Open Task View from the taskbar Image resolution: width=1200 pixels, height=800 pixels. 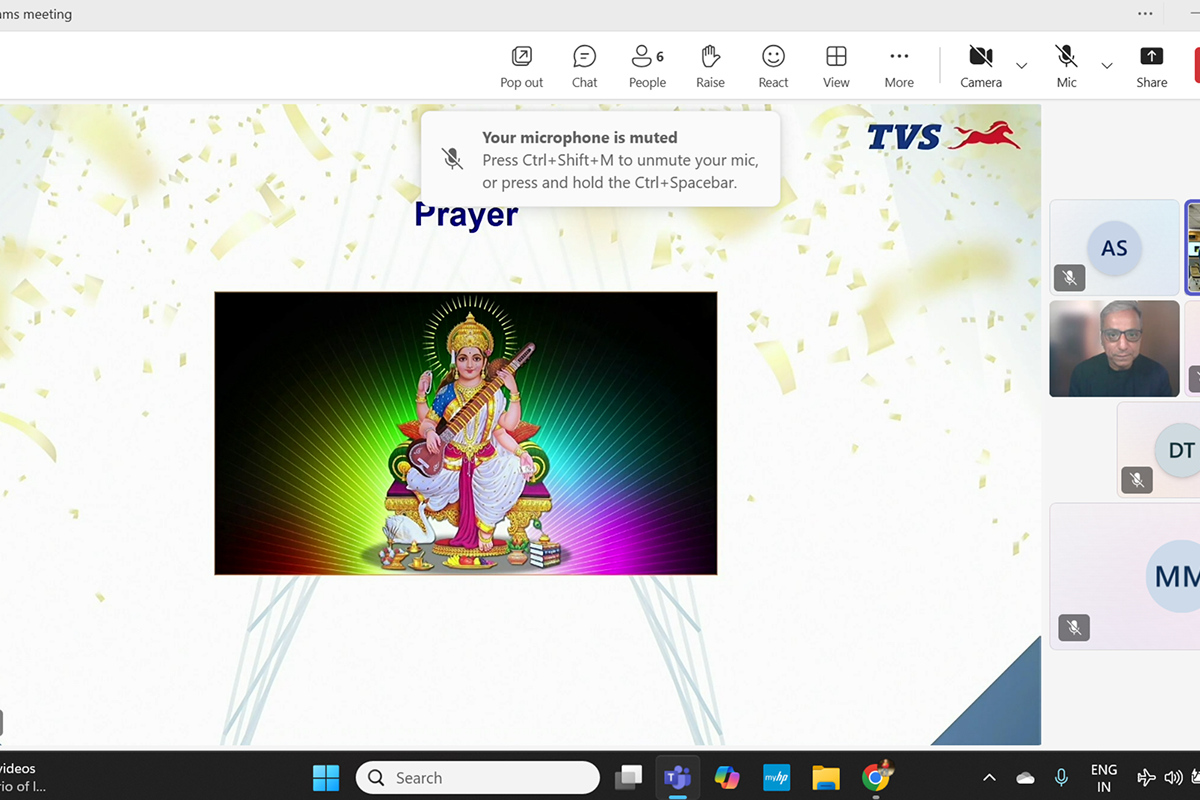628,778
